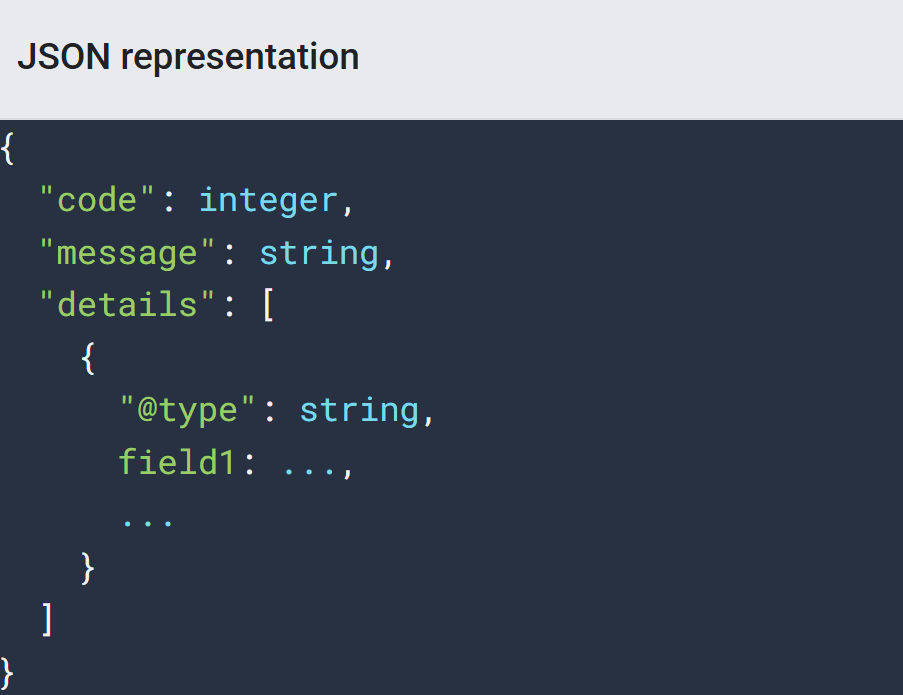903x695 pixels.
Task: Click the inner closing curly brace
Action: point(88,568)
